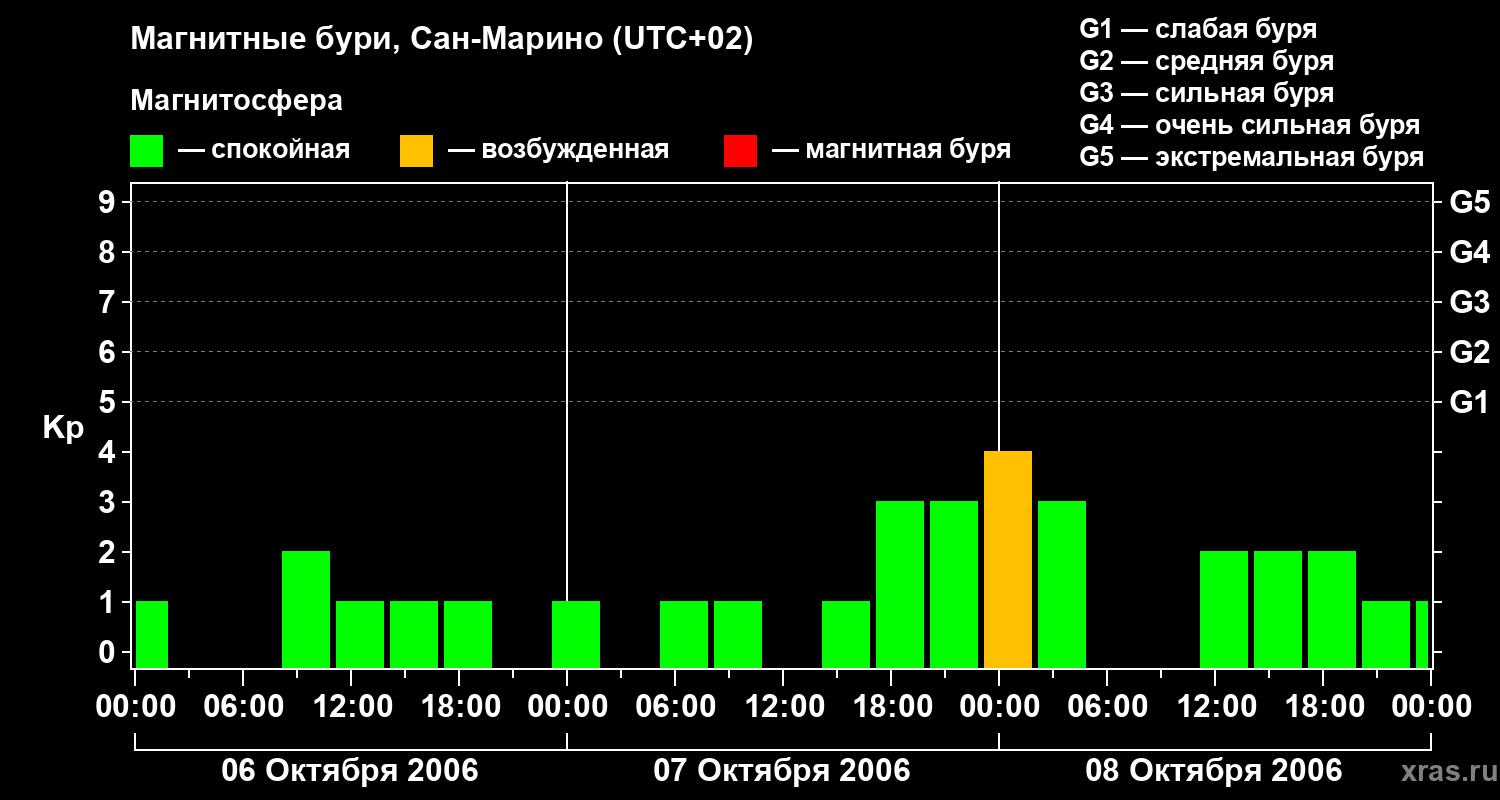Image resolution: width=1500 pixels, height=800 pixels.
Task: Click the line 'G2 — средняя буря'
Action: (1207, 61)
